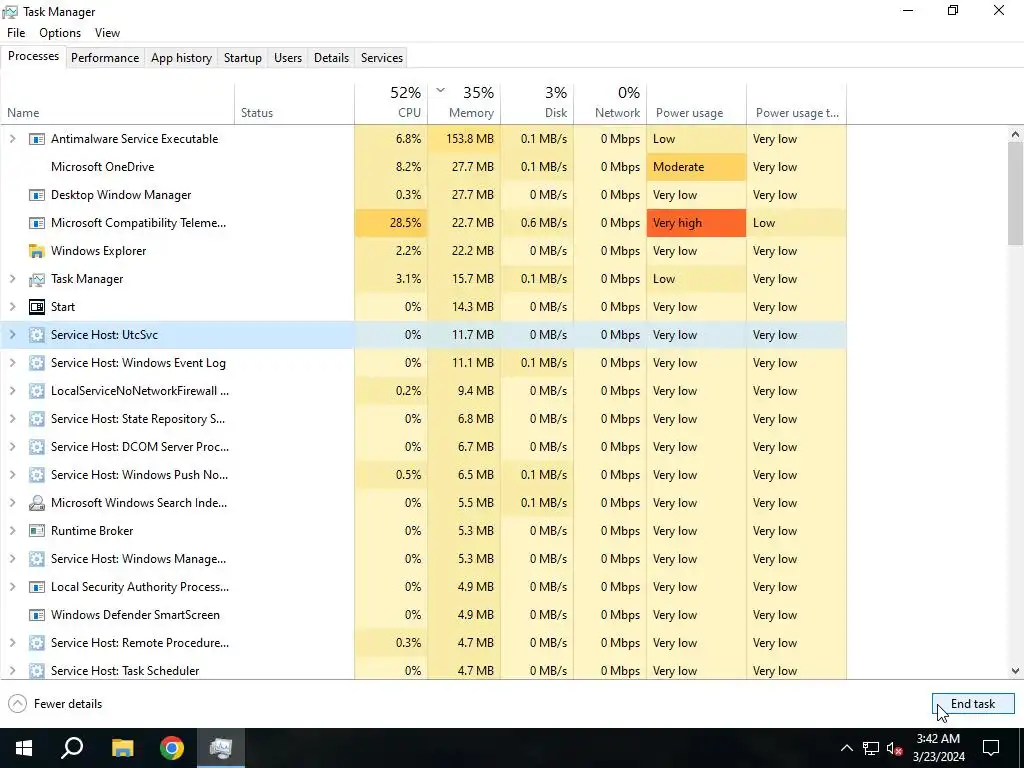The height and width of the screenshot is (768, 1024).
Task: Expand Local Security Authority Process group
Action: [x=12, y=587]
